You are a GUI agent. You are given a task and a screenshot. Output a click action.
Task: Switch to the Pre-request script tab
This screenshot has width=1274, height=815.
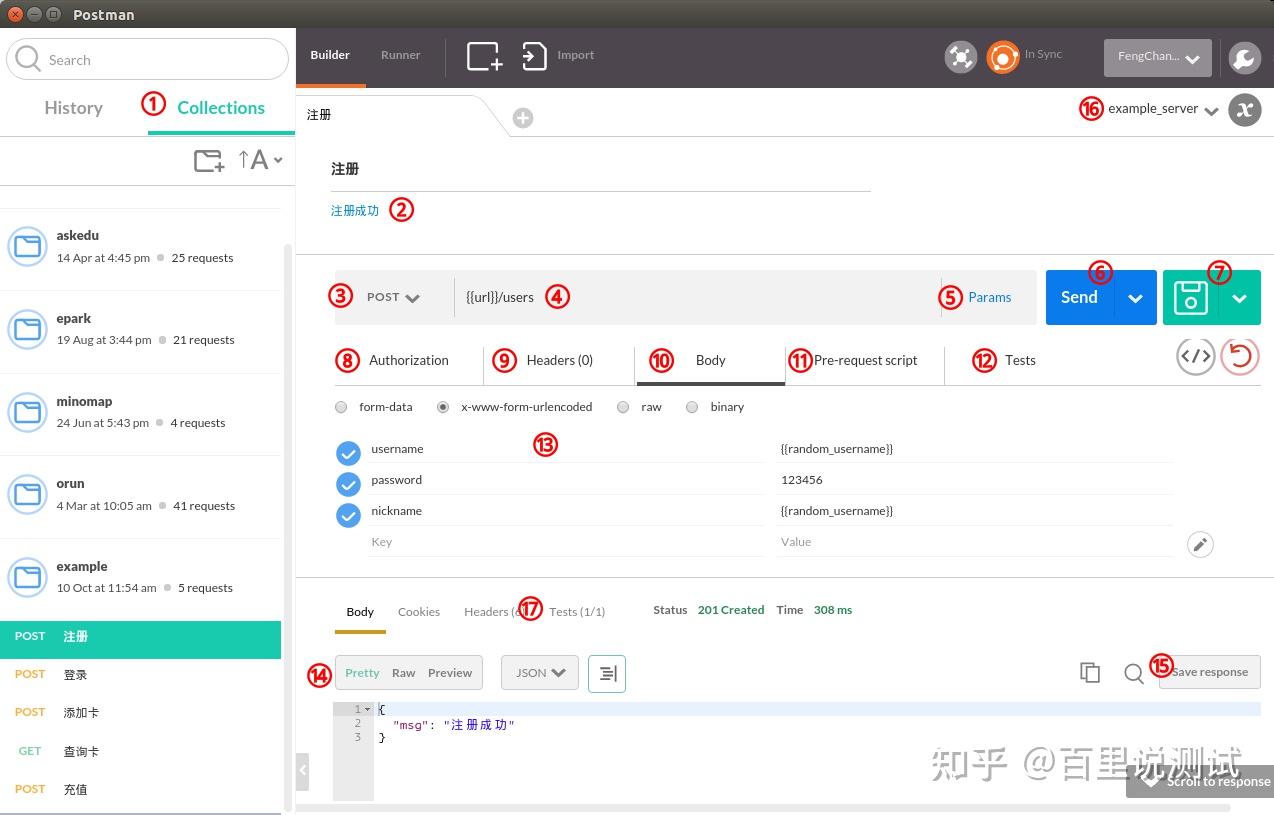[864, 360]
